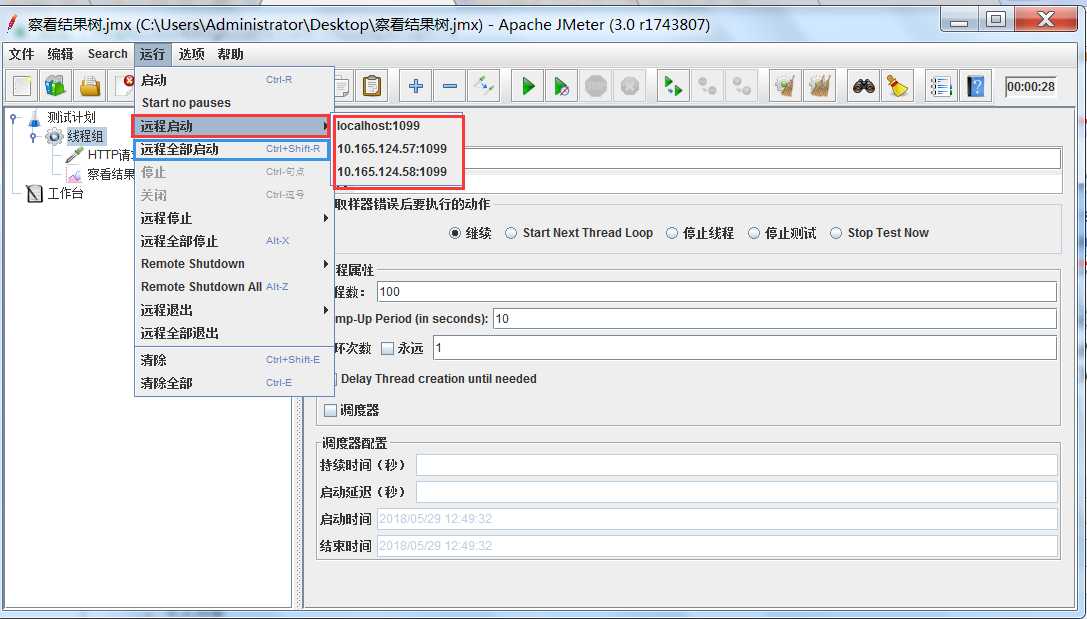
Task: Click the Paste clipboard toolbar icon
Action: click(x=372, y=87)
